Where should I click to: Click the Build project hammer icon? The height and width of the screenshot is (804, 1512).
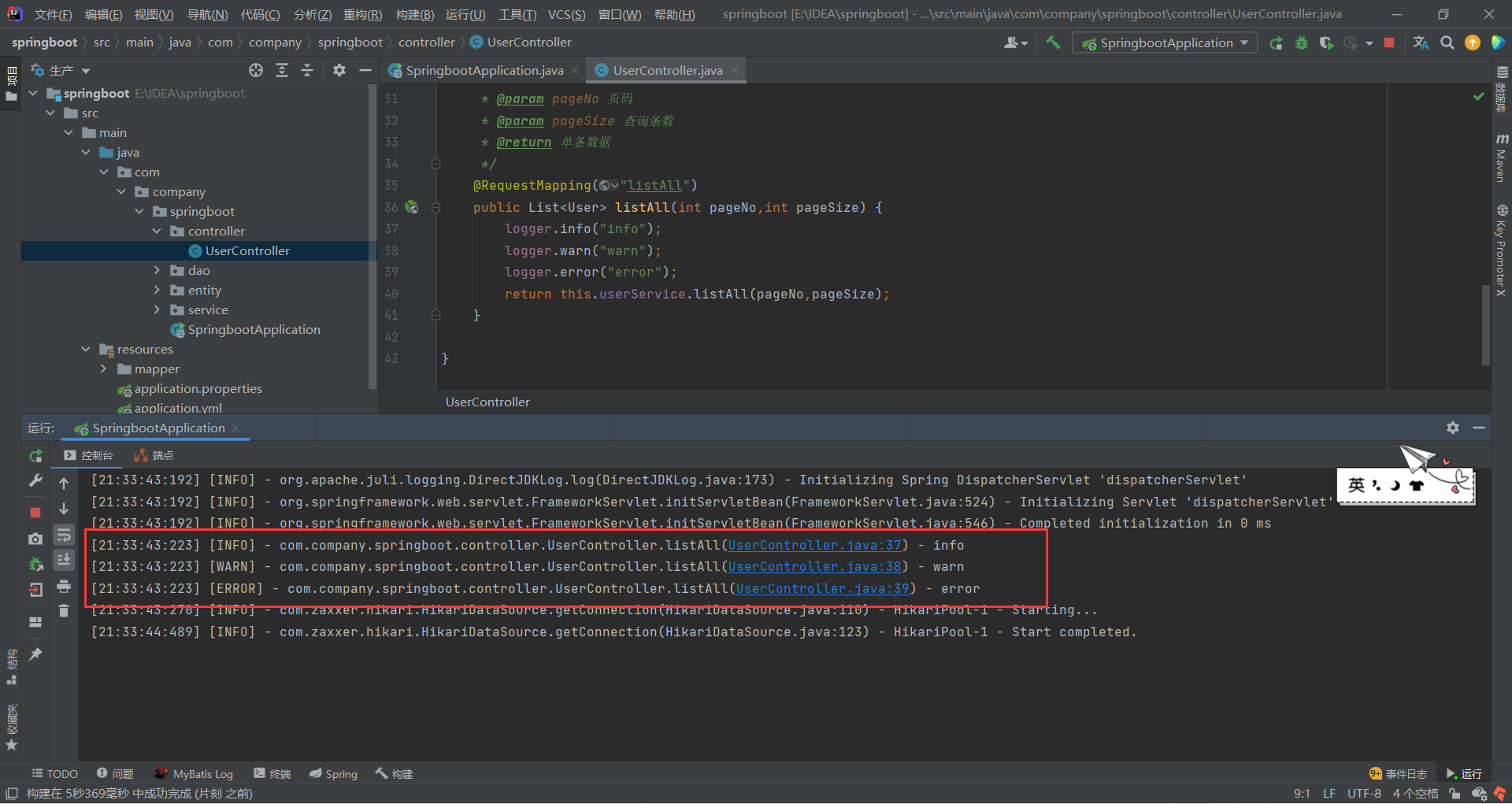coord(1053,43)
